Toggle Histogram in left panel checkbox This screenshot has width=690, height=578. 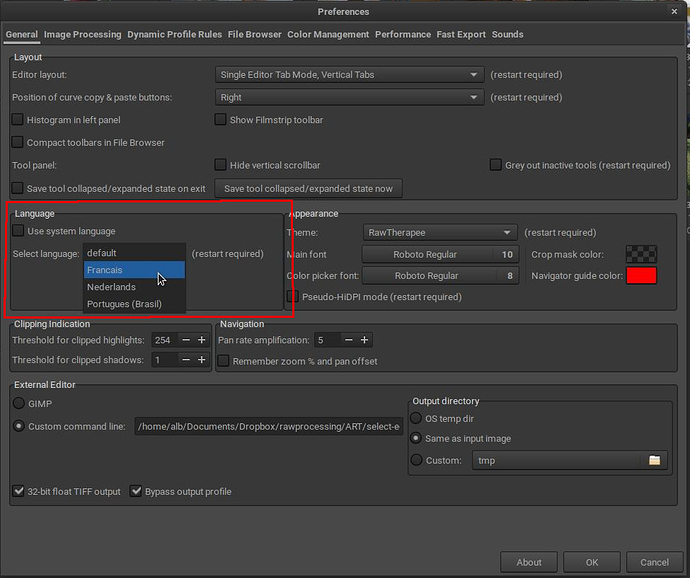point(19,120)
